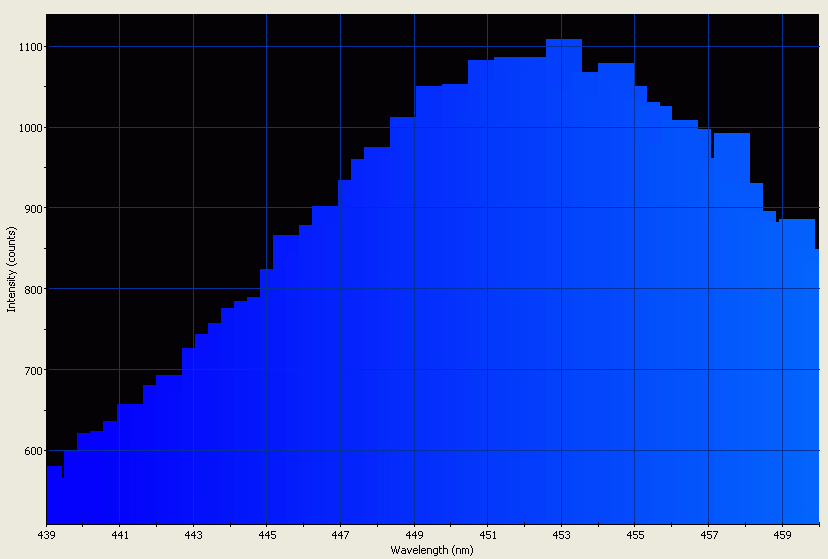Select the 453 wavelength tick label
828x559 pixels.
tap(562, 535)
